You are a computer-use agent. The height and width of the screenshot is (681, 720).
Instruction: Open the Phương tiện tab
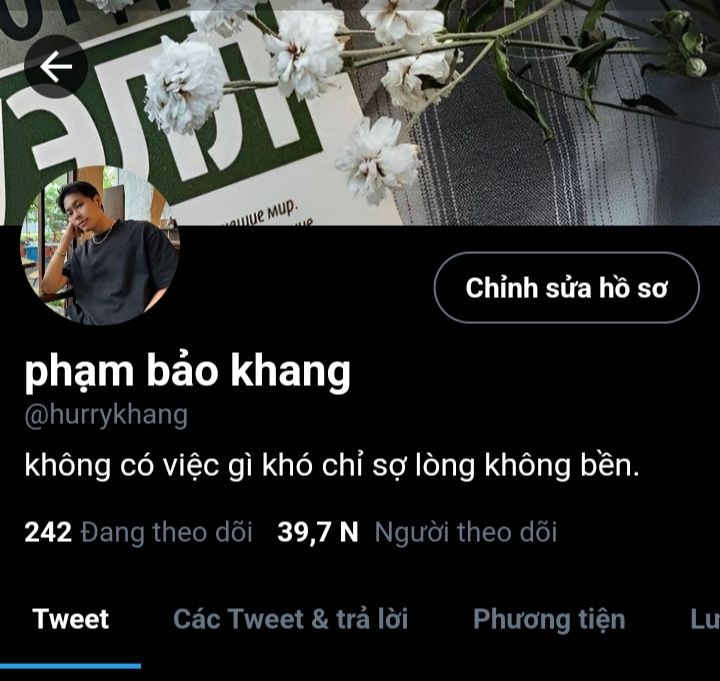coord(549,619)
